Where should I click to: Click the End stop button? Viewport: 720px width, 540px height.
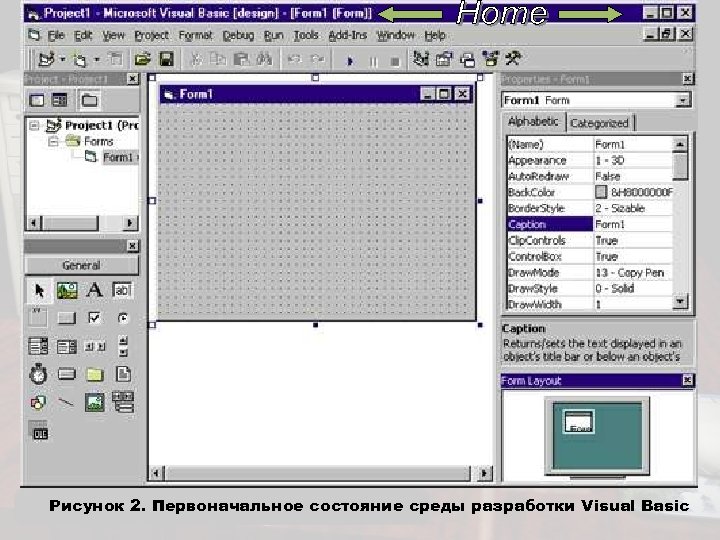(x=395, y=61)
